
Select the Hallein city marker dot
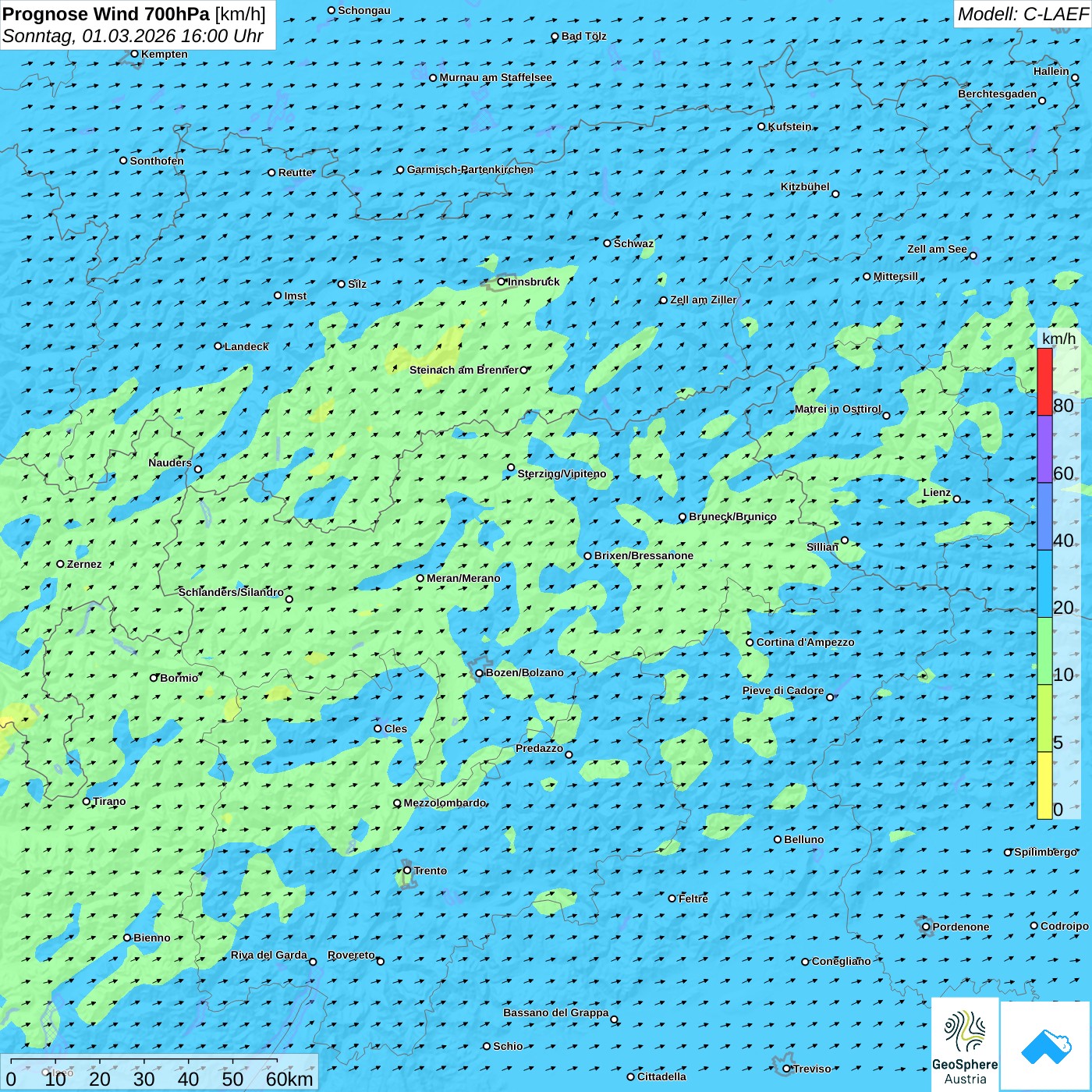pos(1075,77)
